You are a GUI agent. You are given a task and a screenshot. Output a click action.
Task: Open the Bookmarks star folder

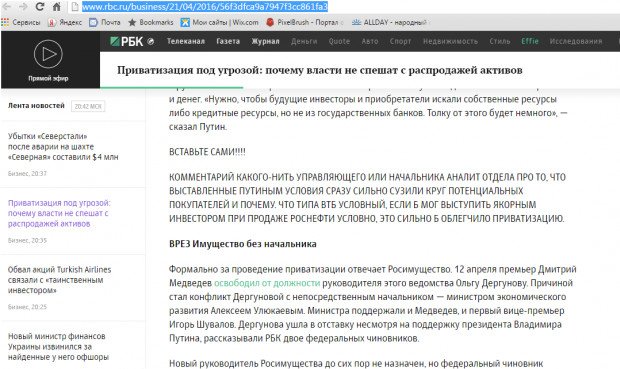tap(151, 23)
